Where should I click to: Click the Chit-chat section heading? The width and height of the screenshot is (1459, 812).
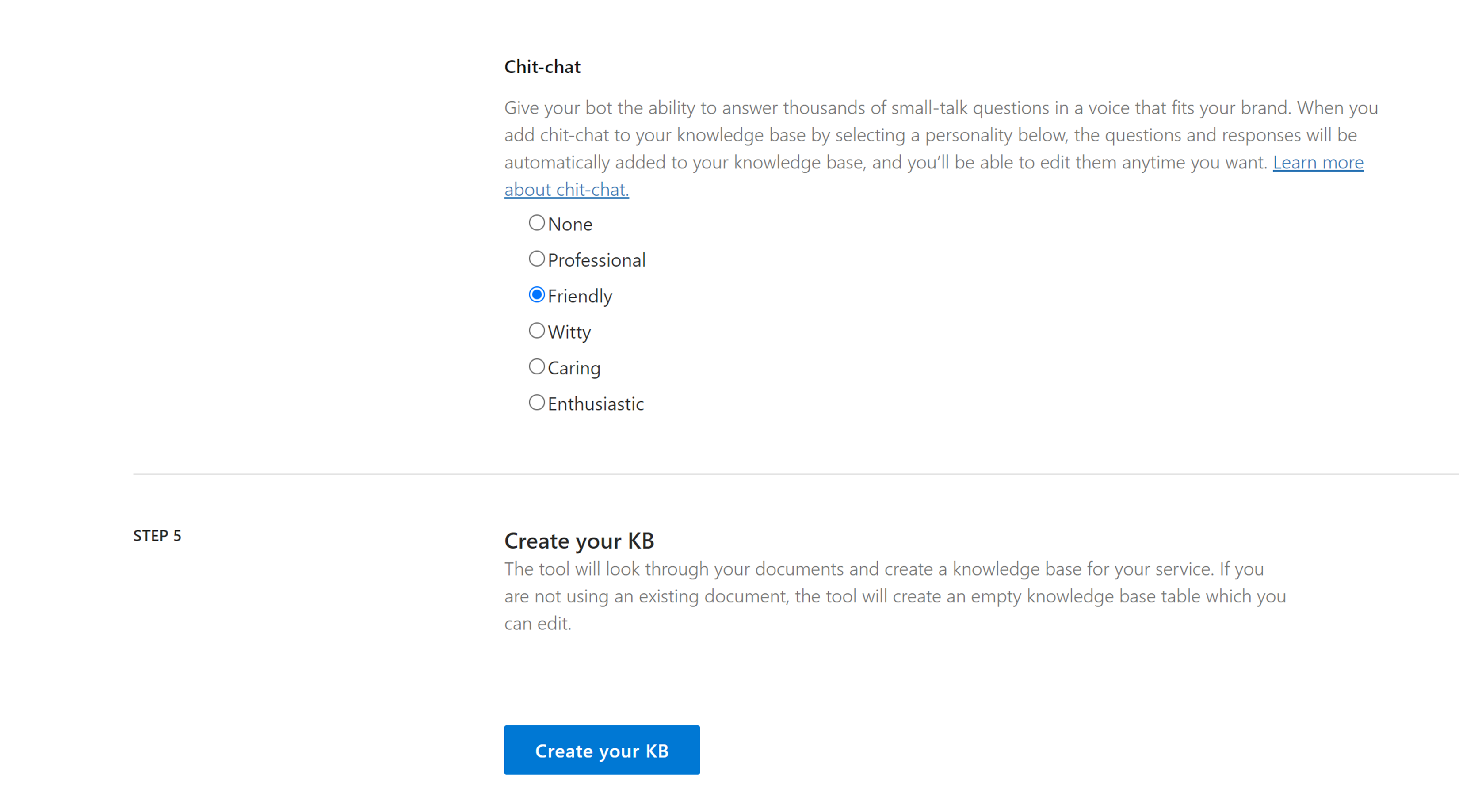point(542,67)
